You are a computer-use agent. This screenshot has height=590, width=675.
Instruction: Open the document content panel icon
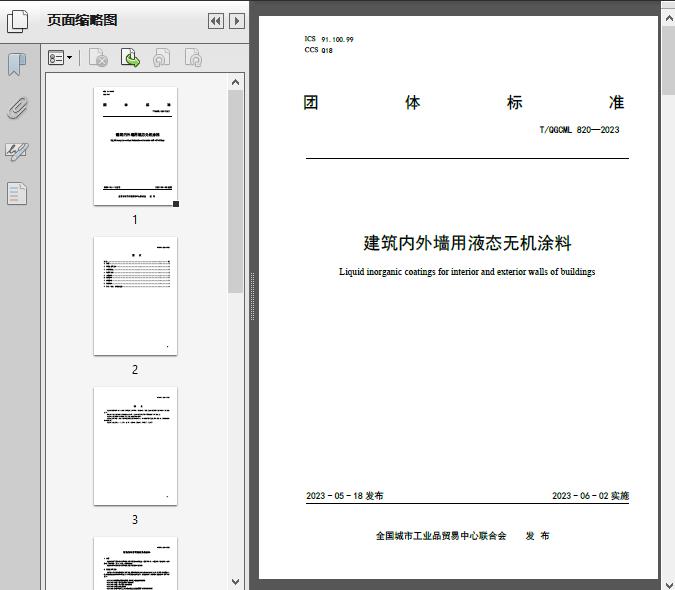(17, 193)
